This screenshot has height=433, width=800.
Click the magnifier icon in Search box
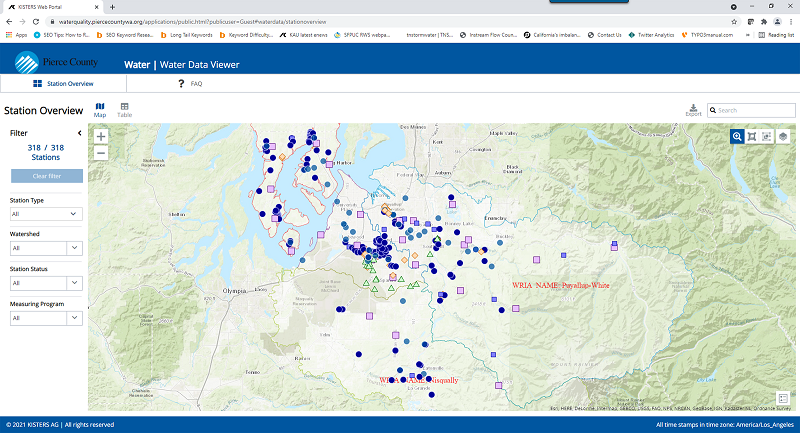point(713,110)
